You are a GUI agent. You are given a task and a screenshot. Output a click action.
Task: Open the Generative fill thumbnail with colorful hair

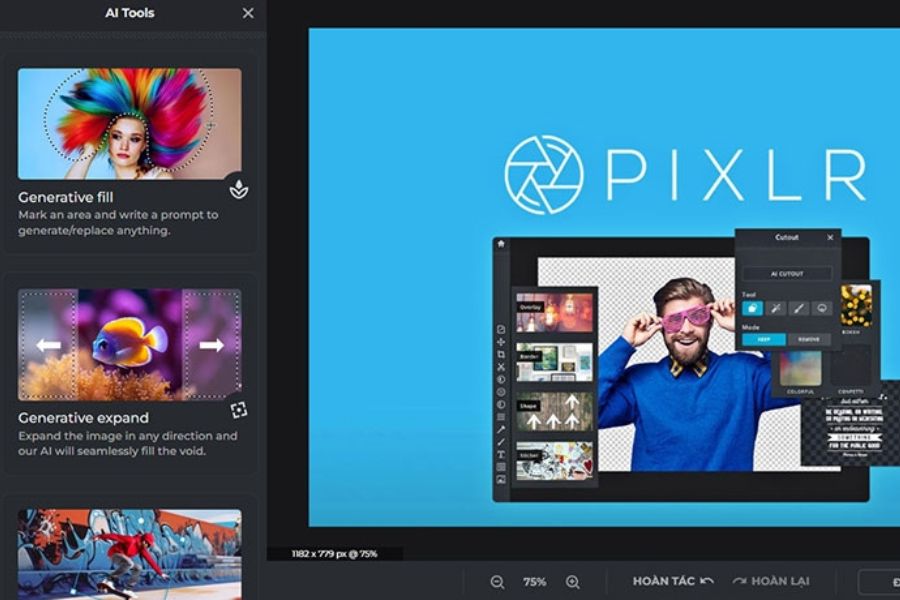point(130,123)
